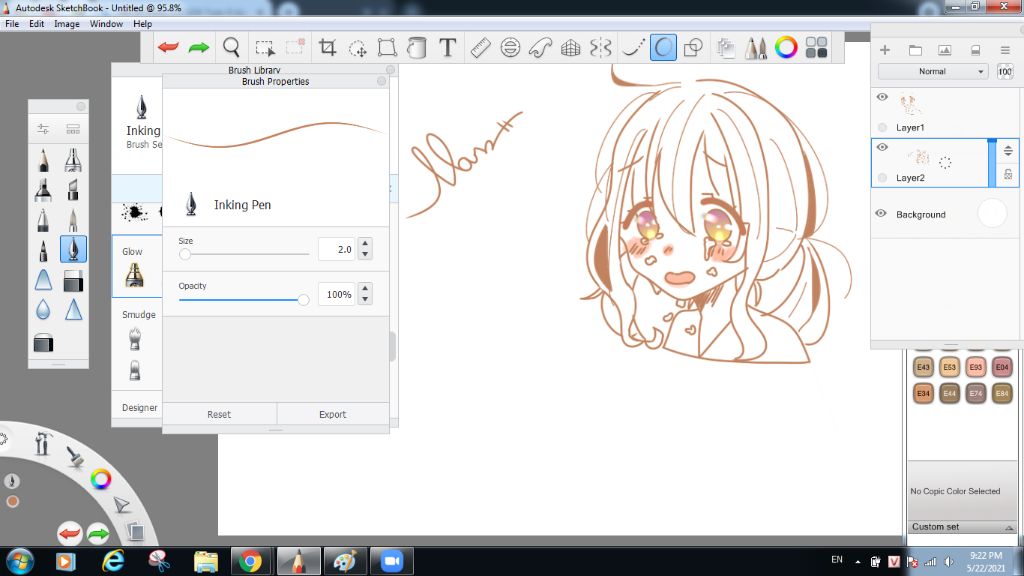Click the green Redo arrow in toolbar
The height and width of the screenshot is (576, 1024).
(199, 47)
